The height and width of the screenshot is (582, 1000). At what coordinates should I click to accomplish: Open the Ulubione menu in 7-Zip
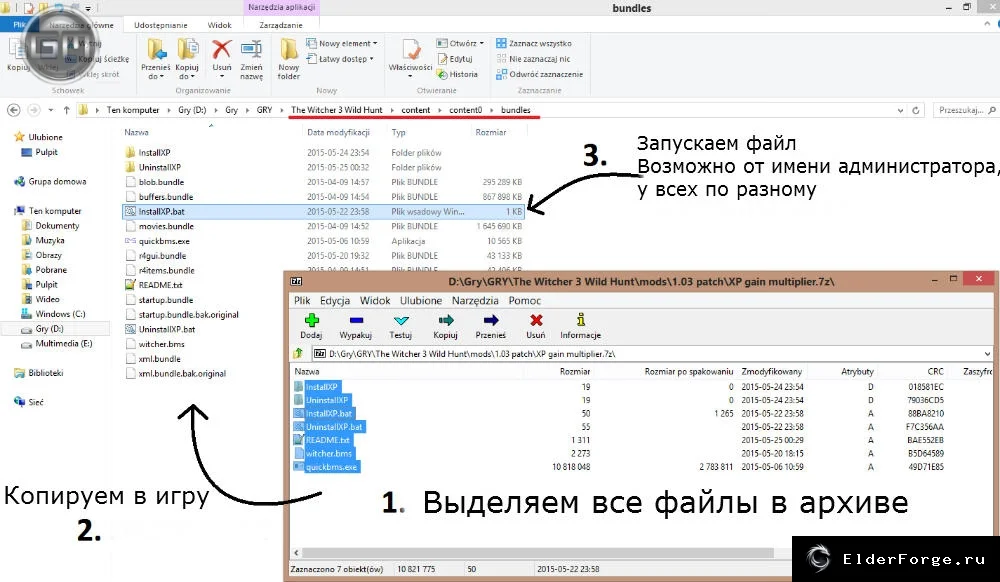421,300
